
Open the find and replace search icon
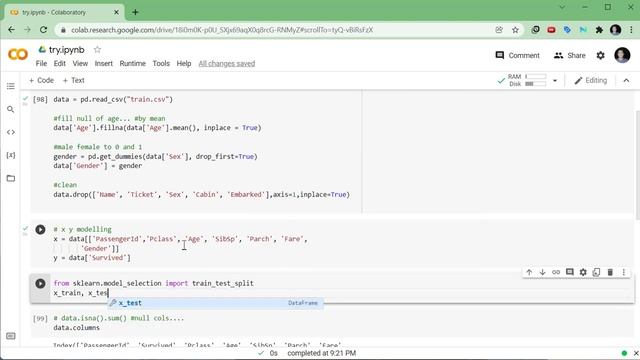tap(11, 109)
